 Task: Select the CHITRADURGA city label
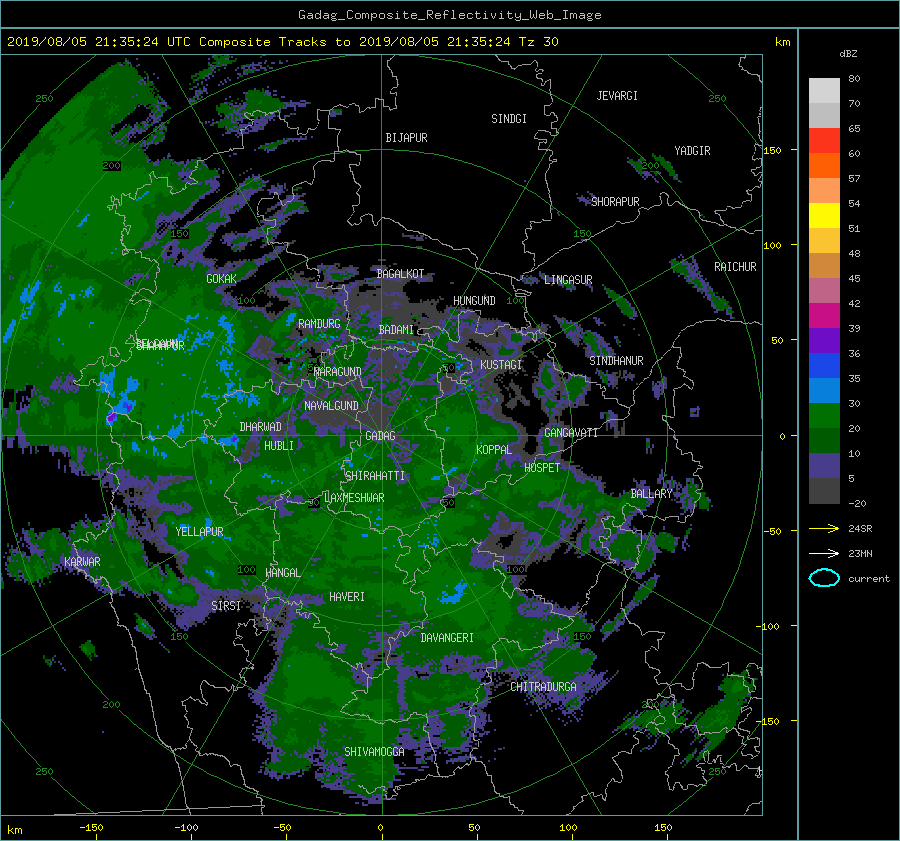coord(544,687)
